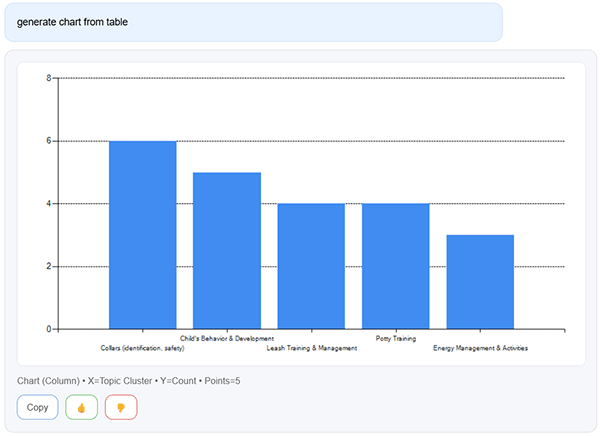Give a thumbs up on the chart
Viewport: 600px width, 436px height.
coord(82,407)
